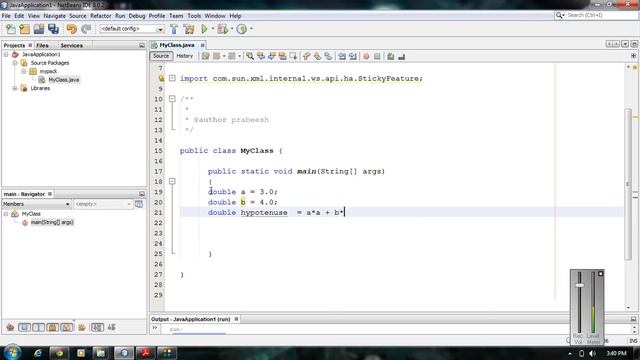The width and height of the screenshot is (640, 360).
Task: Click the unused import warning bulb icon
Action: [161, 78]
